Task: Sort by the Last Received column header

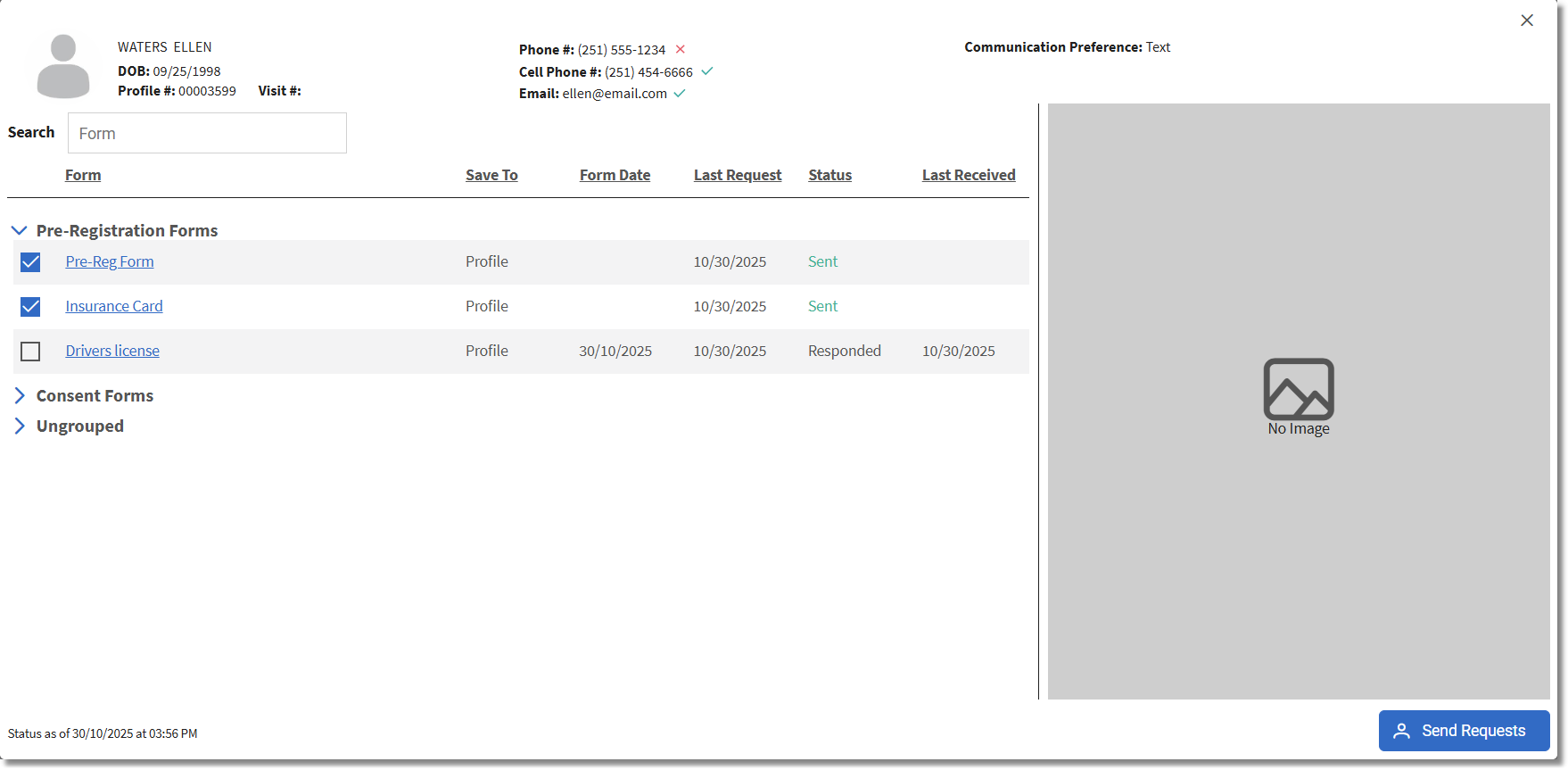Action: pyautogui.click(x=969, y=175)
